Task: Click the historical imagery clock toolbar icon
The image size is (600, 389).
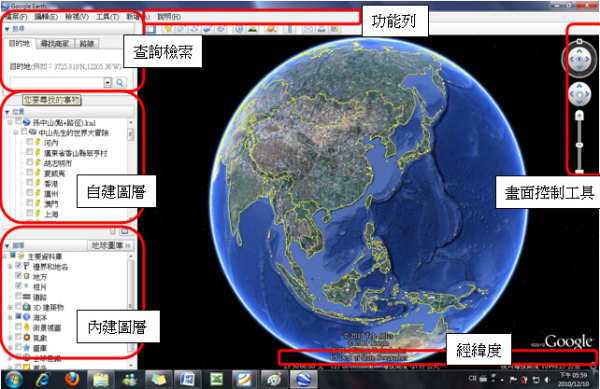Action: (239, 29)
